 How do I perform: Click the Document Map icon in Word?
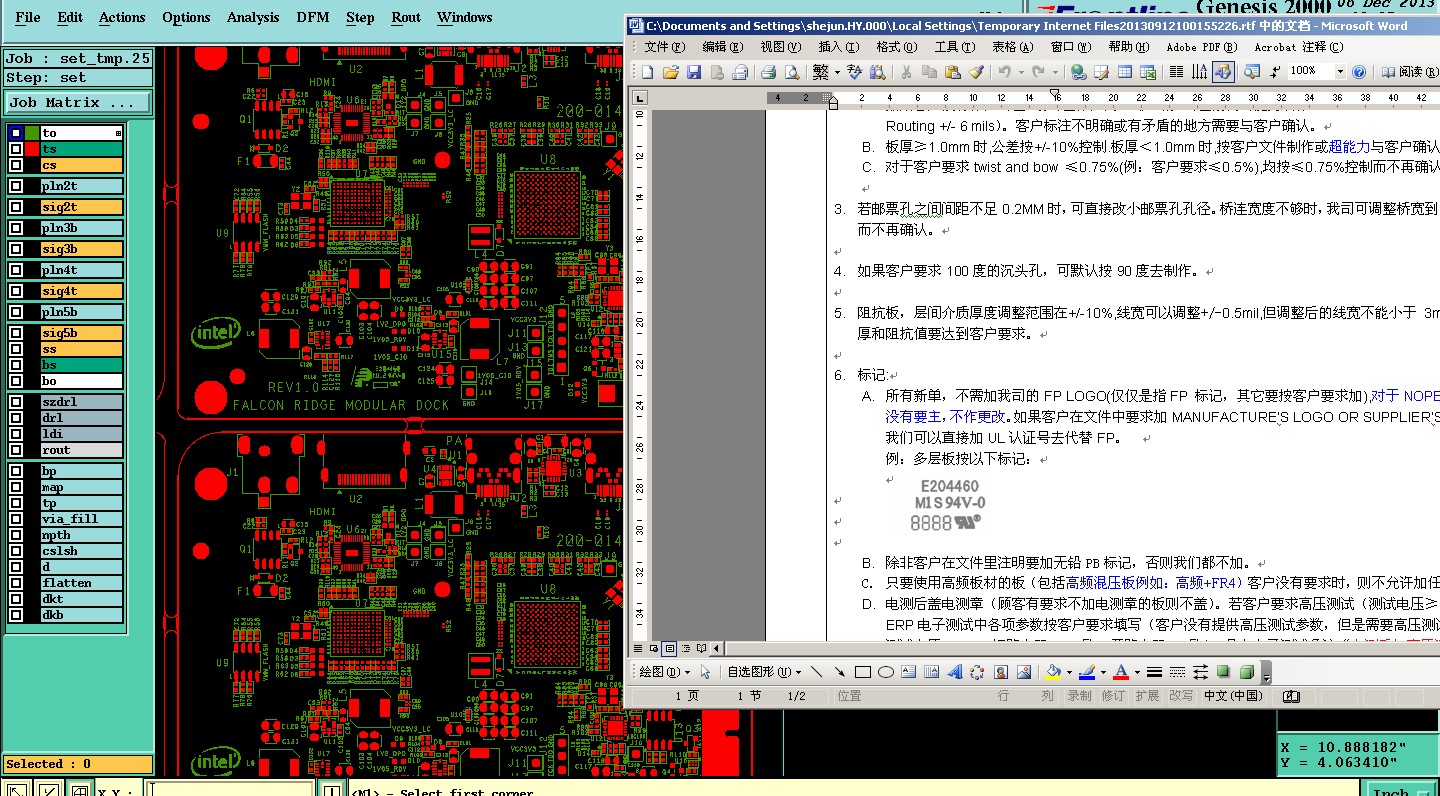coord(1252,72)
